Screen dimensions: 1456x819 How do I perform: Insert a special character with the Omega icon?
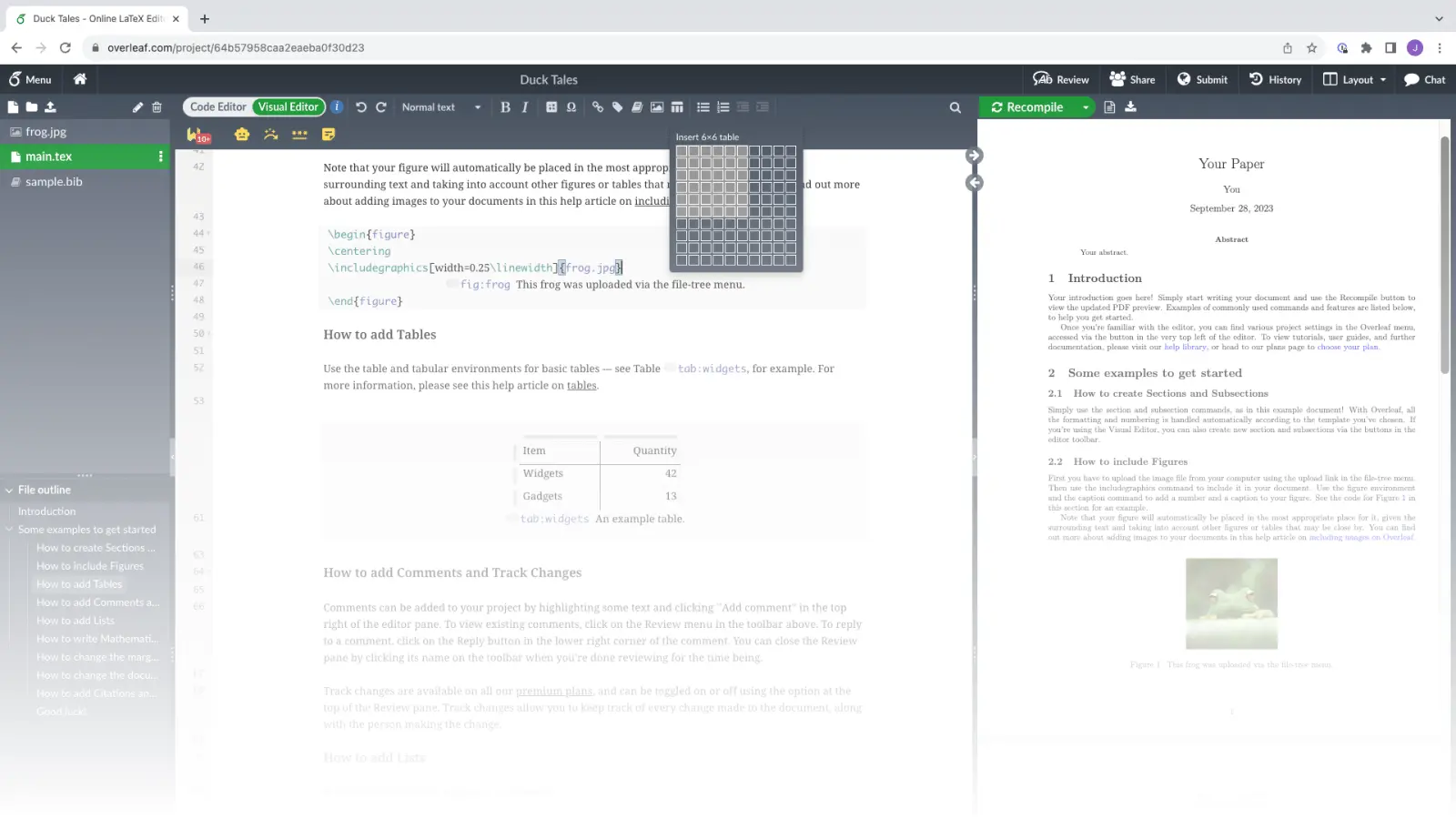571,106
